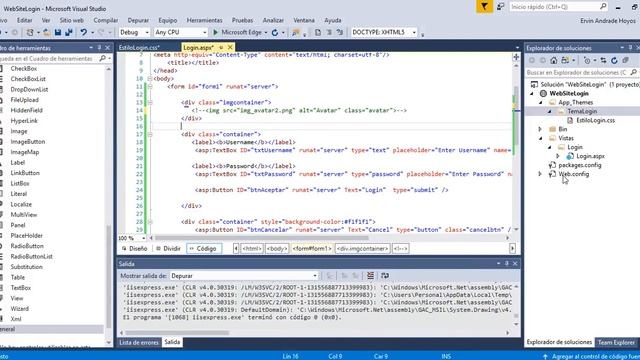This screenshot has height=360, width=640.
Task: Open the Editar menu
Action: point(24,20)
